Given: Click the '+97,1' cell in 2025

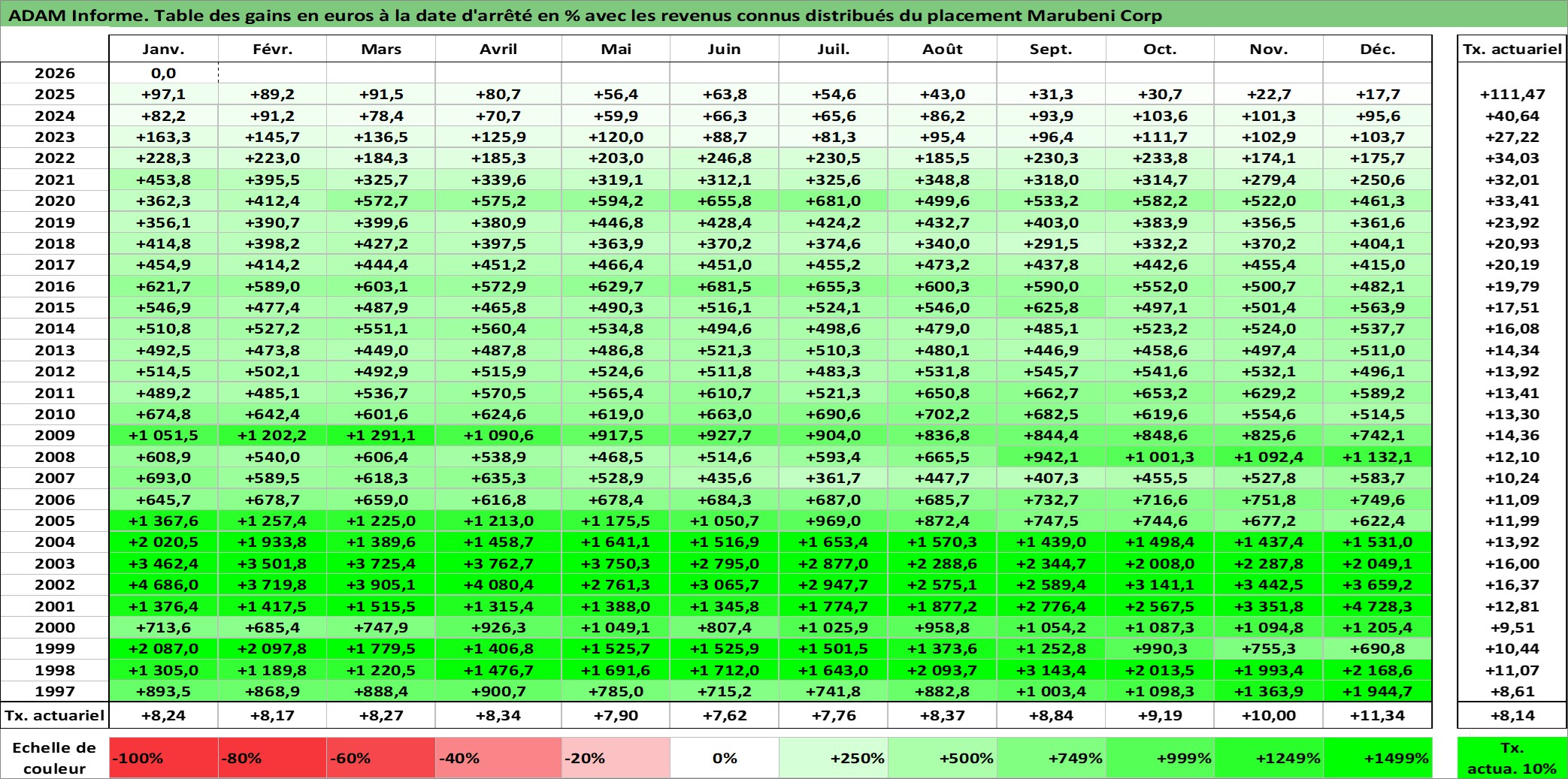Looking at the screenshot, I should pyautogui.click(x=164, y=94).
